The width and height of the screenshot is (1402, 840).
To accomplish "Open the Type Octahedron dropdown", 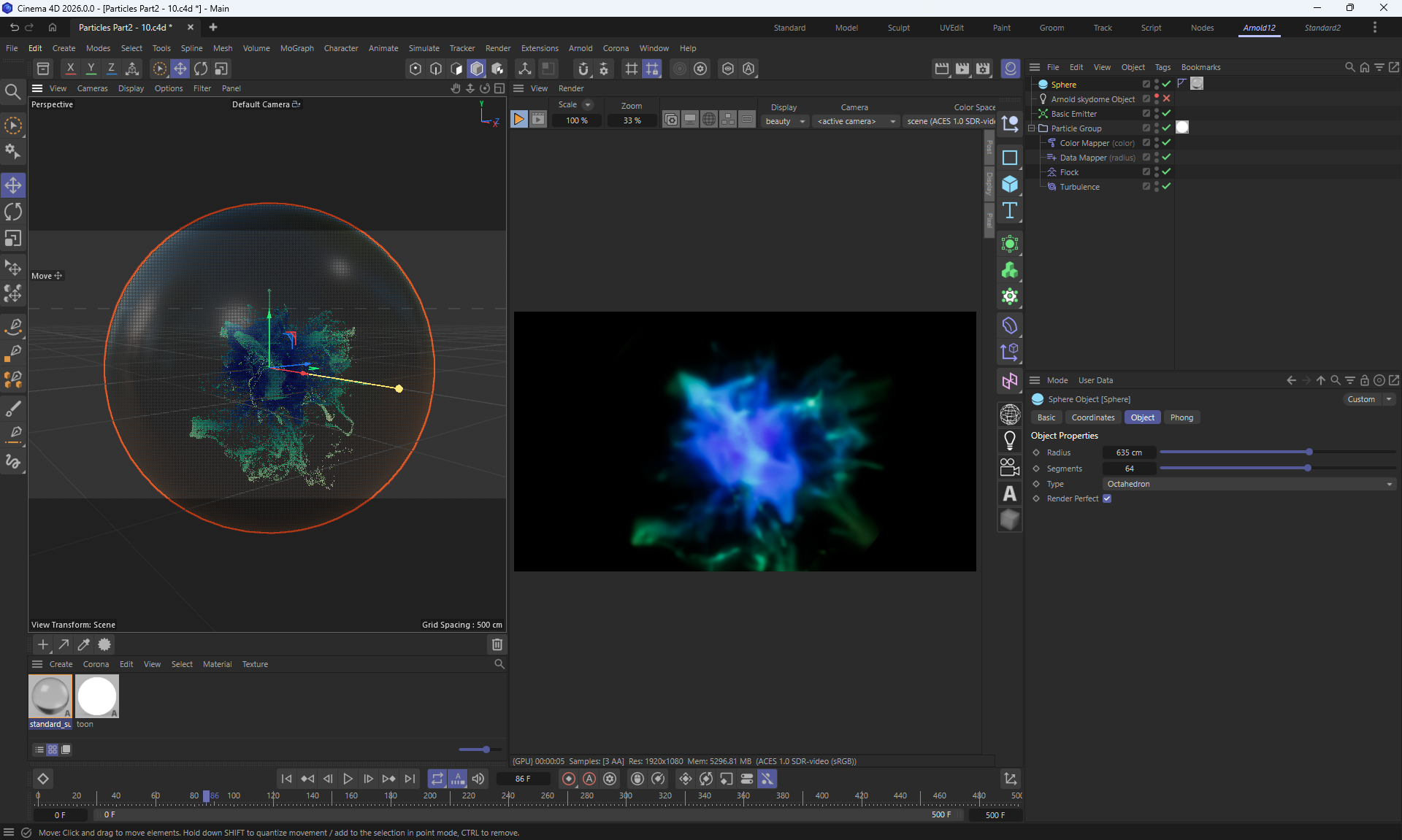I will pyautogui.click(x=1249, y=484).
